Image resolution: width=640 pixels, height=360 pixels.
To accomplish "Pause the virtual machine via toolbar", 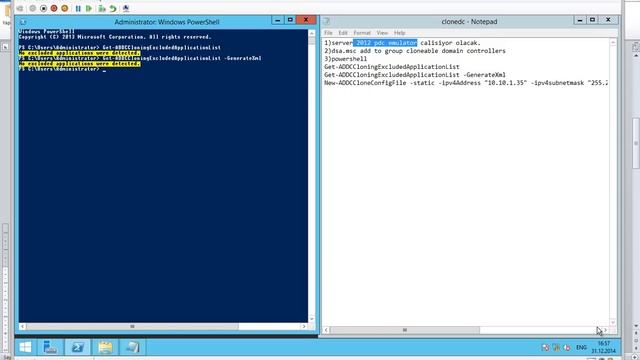I will (78, 8).
